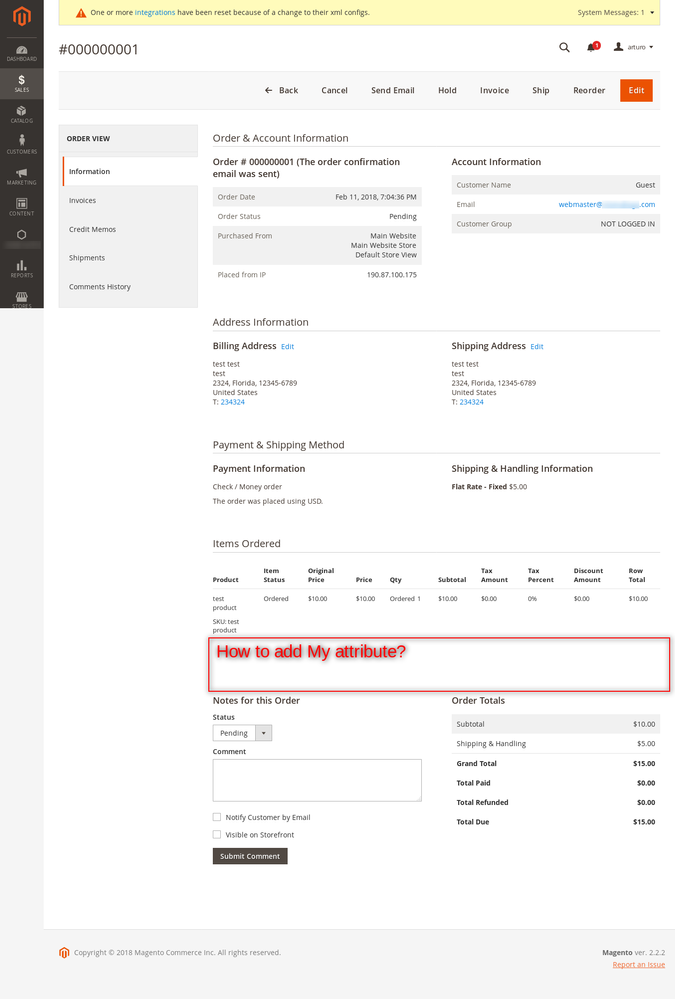Edit the Billing Address link
Viewport: 675px width, 999px height.
(x=287, y=347)
